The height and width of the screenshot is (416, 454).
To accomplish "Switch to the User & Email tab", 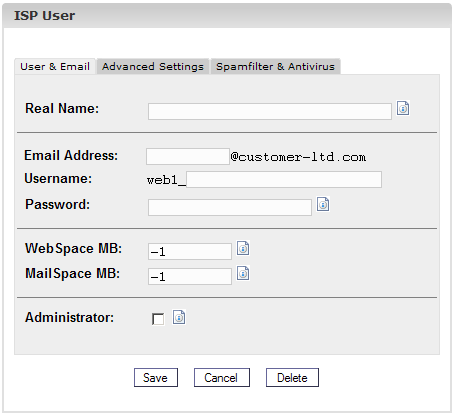I will pyautogui.click(x=55, y=66).
